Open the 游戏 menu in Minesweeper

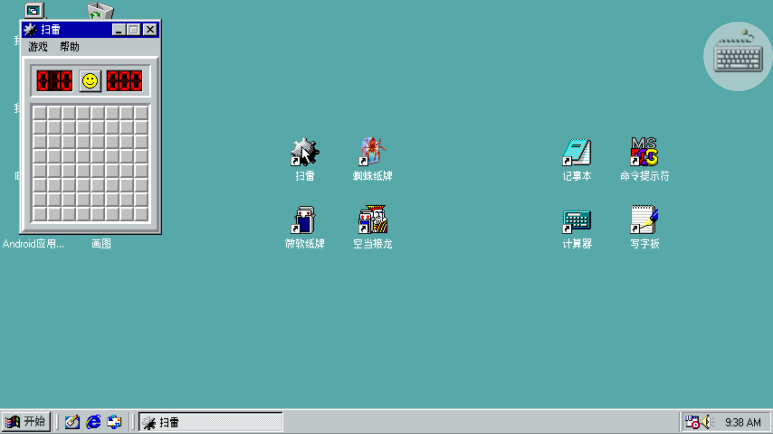point(38,47)
